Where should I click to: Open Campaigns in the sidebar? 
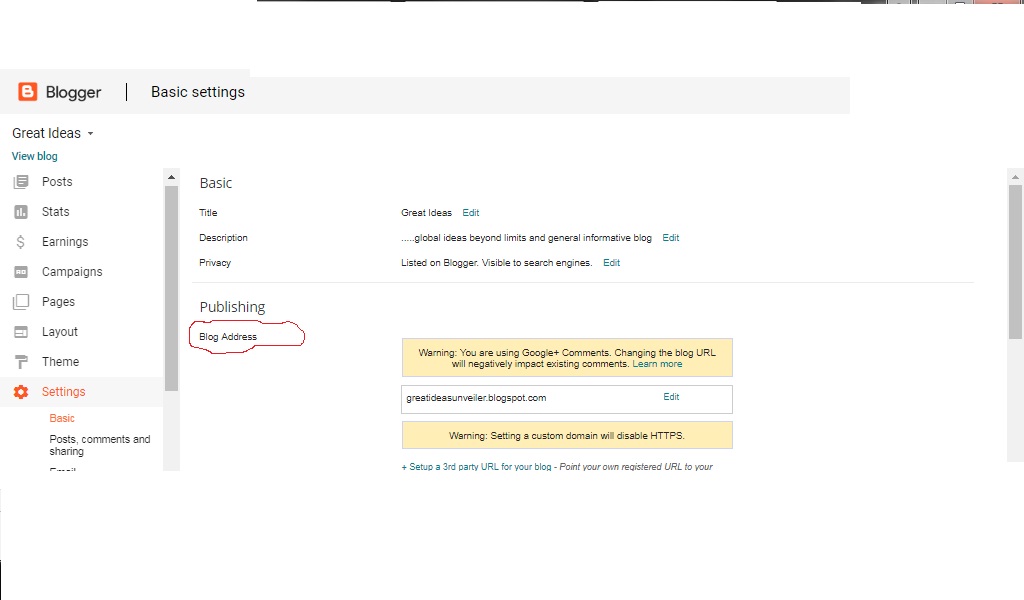[x=72, y=272]
